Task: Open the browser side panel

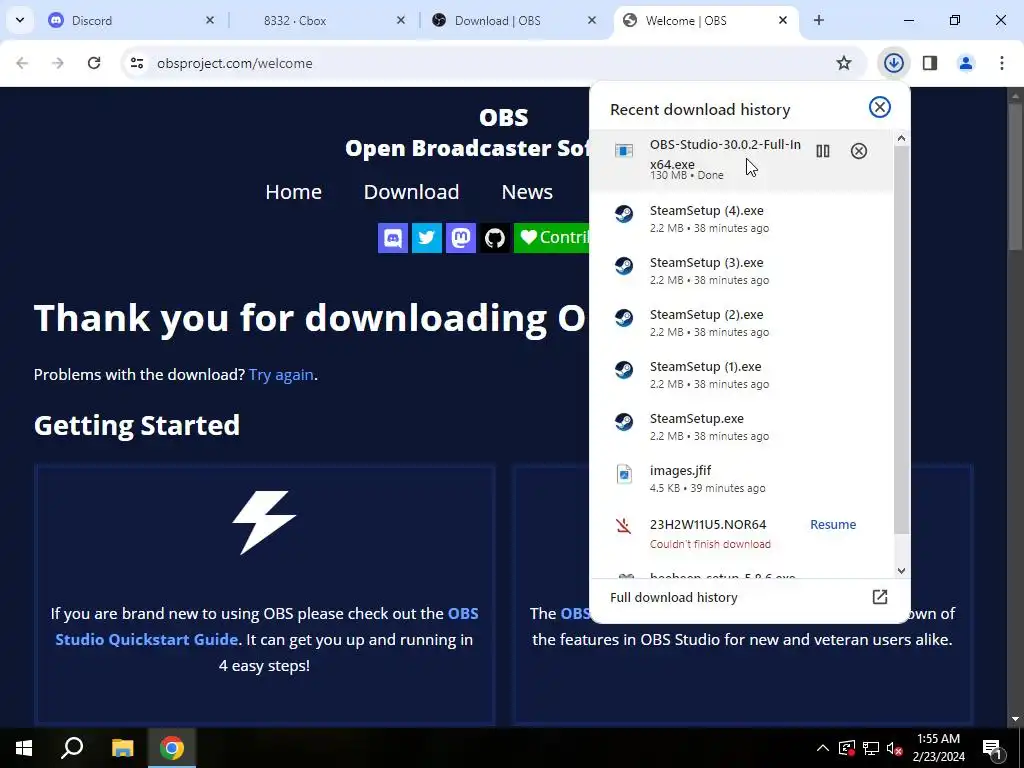Action: click(x=930, y=63)
